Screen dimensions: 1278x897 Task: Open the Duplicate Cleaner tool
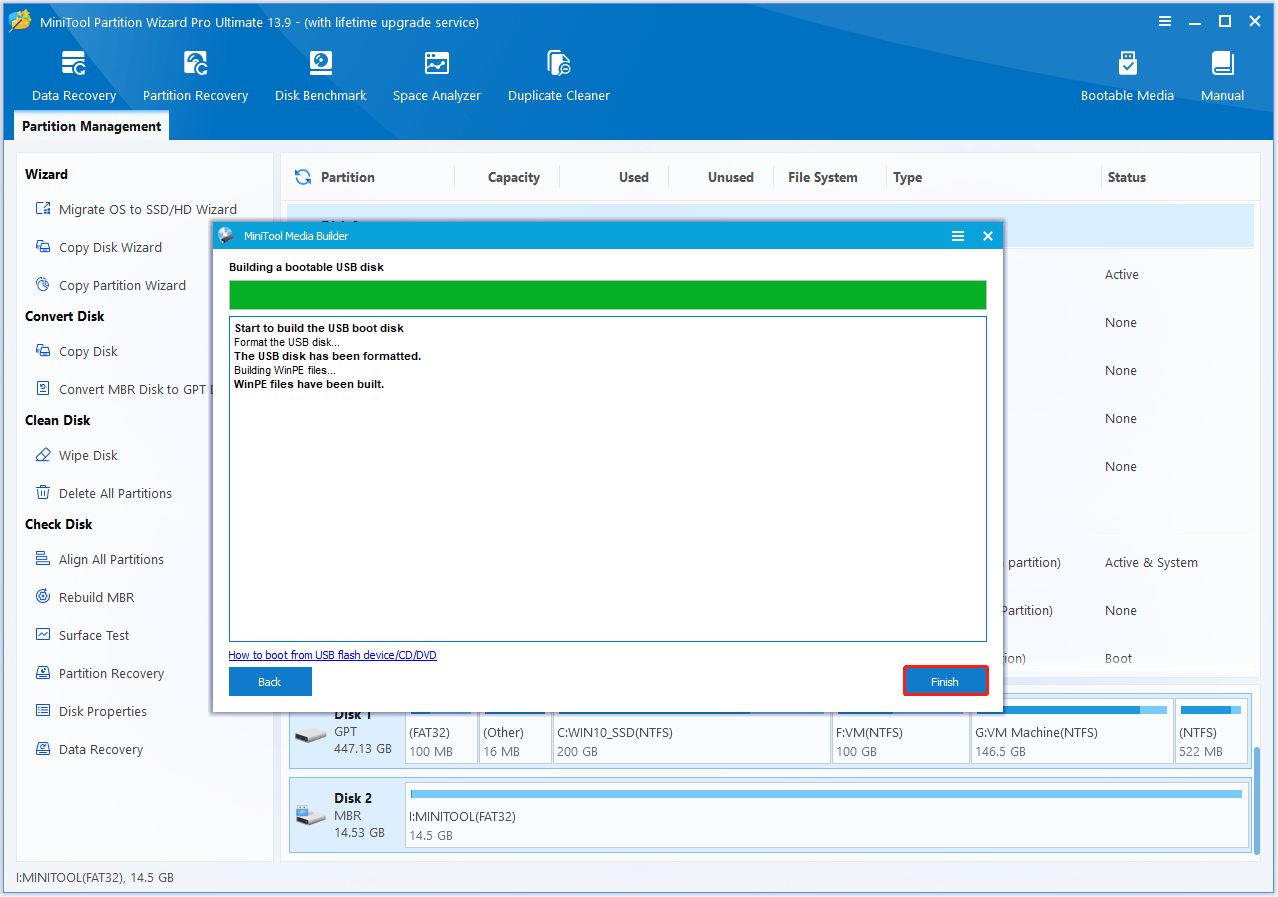coord(559,77)
